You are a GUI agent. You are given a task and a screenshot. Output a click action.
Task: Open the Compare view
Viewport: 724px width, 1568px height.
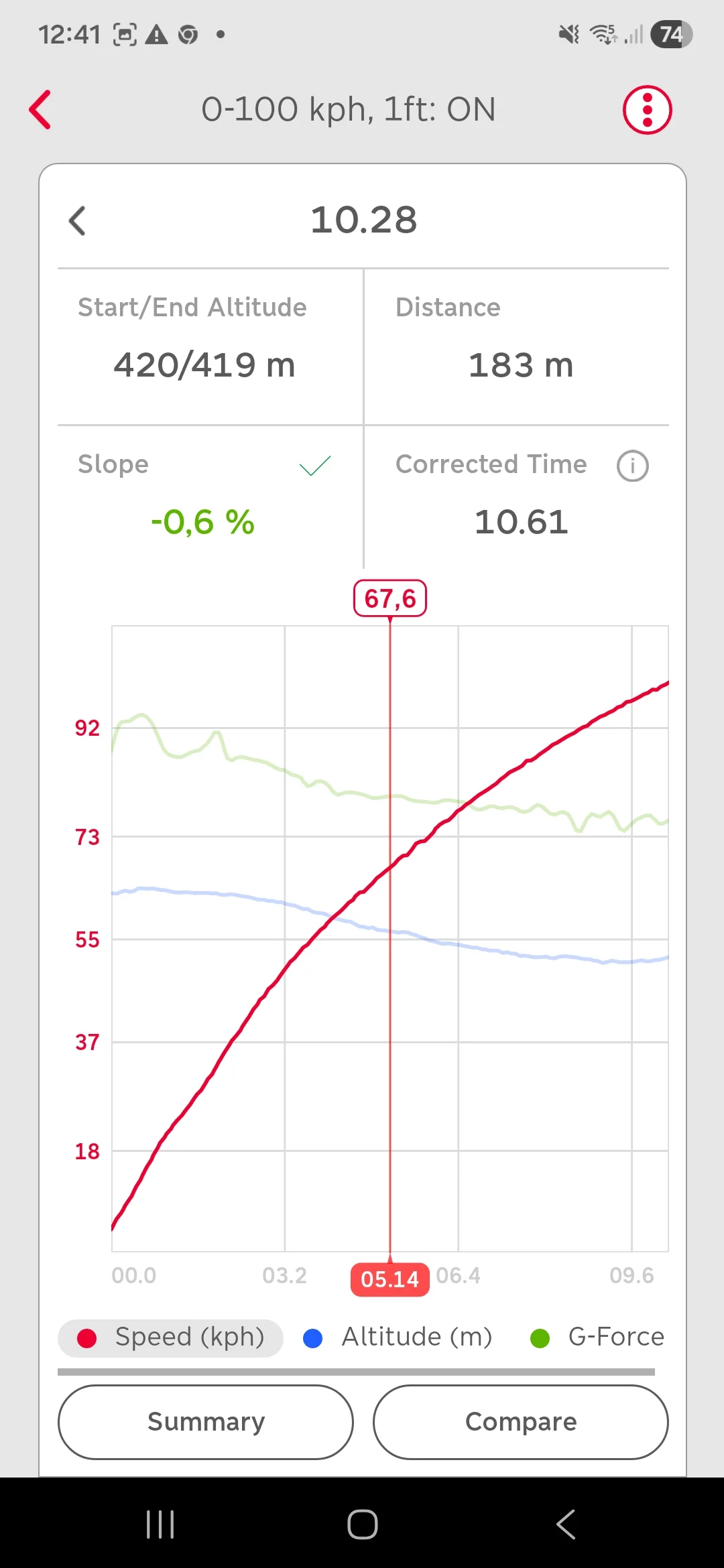[521, 1422]
